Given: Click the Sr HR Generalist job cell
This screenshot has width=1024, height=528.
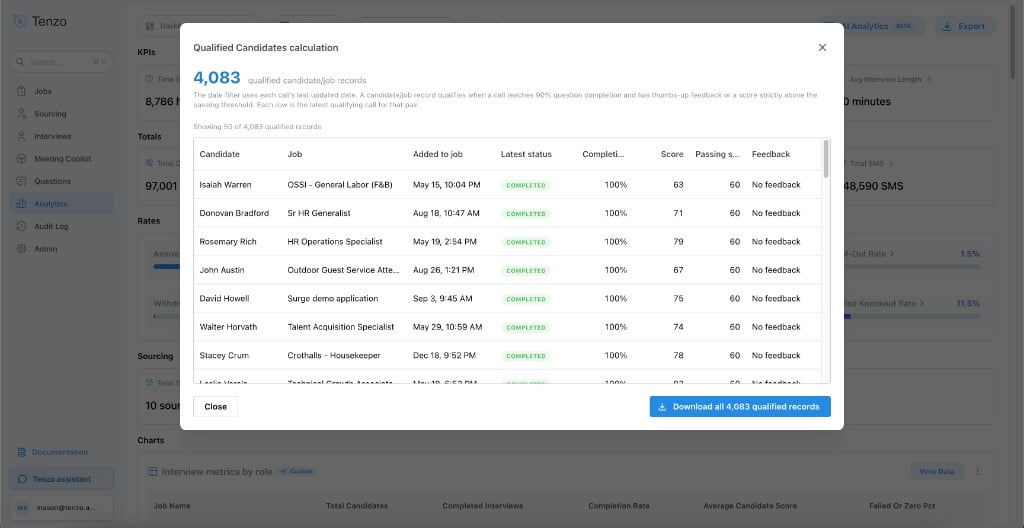Looking at the screenshot, I should pyautogui.click(x=319, y=213).
